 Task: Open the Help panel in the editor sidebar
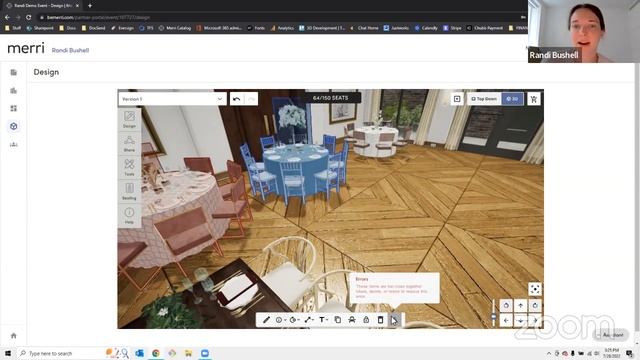129,216
